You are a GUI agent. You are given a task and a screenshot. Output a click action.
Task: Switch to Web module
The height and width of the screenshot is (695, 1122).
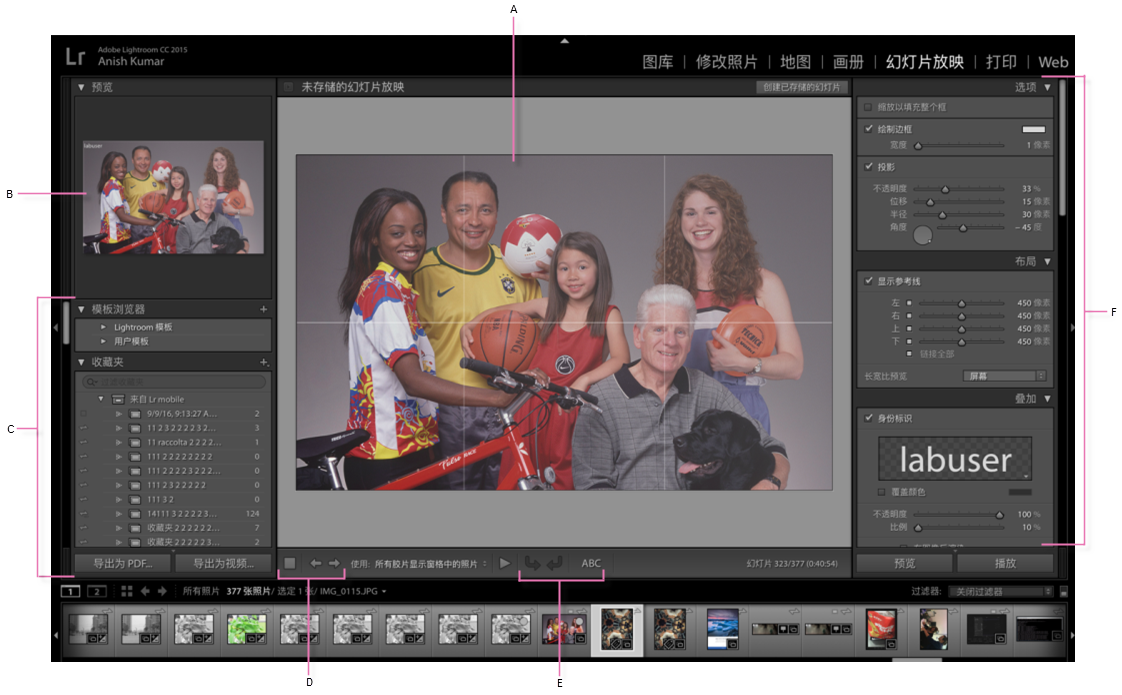click(x=1053, y=62)
